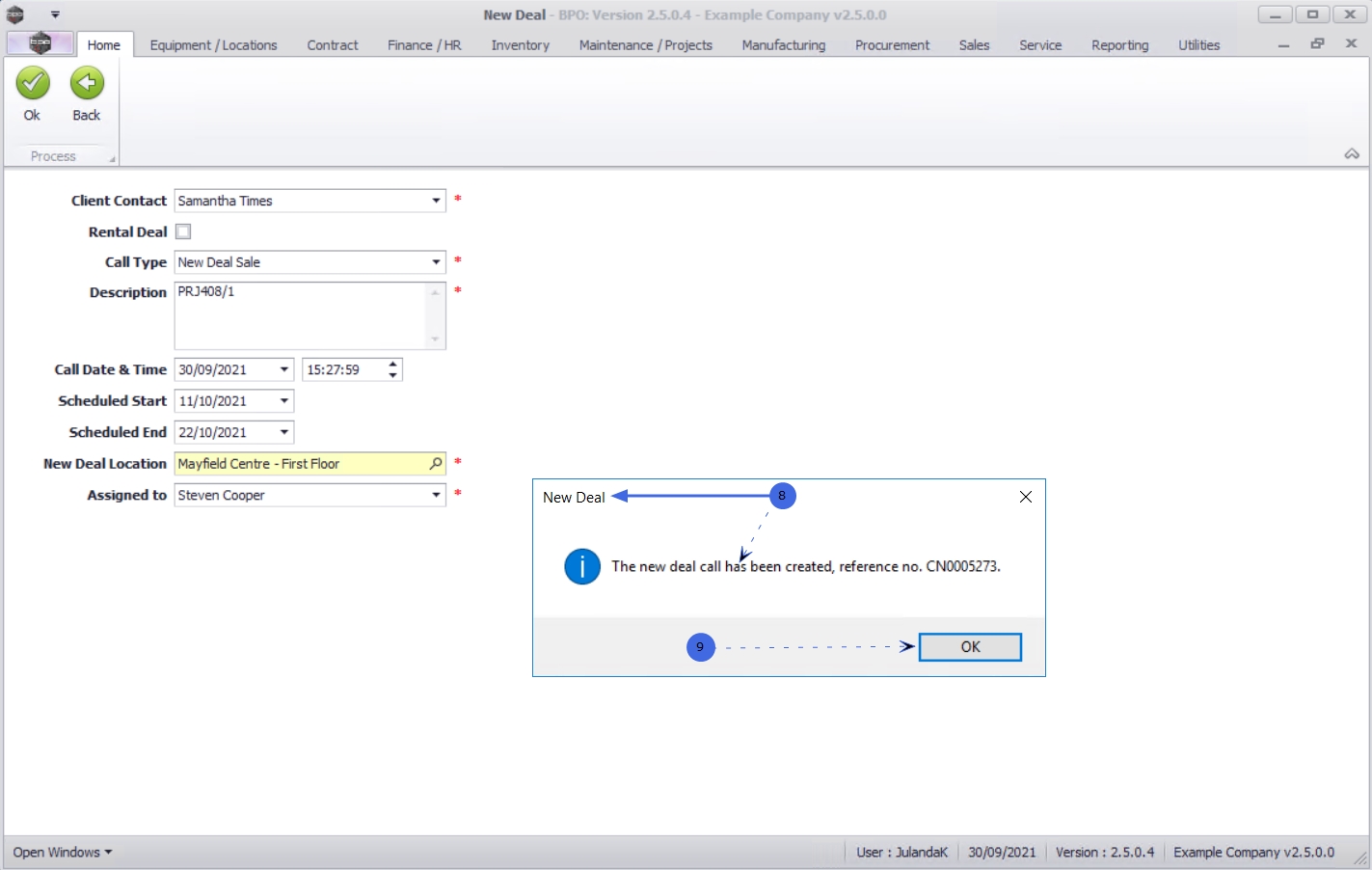Open the Sales tab
The height and width of the screenshot is (870, 1372).
point(975,45)
